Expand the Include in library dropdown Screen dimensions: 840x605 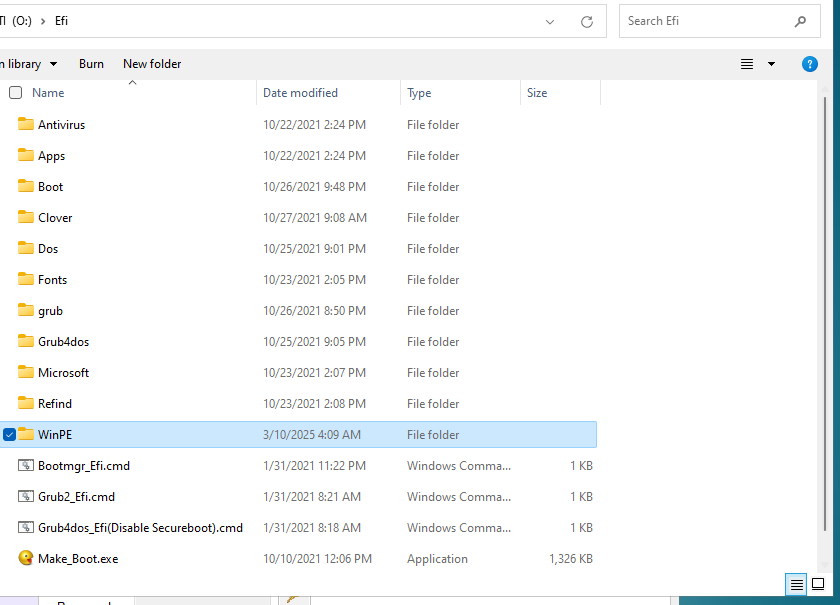point(54,64)
